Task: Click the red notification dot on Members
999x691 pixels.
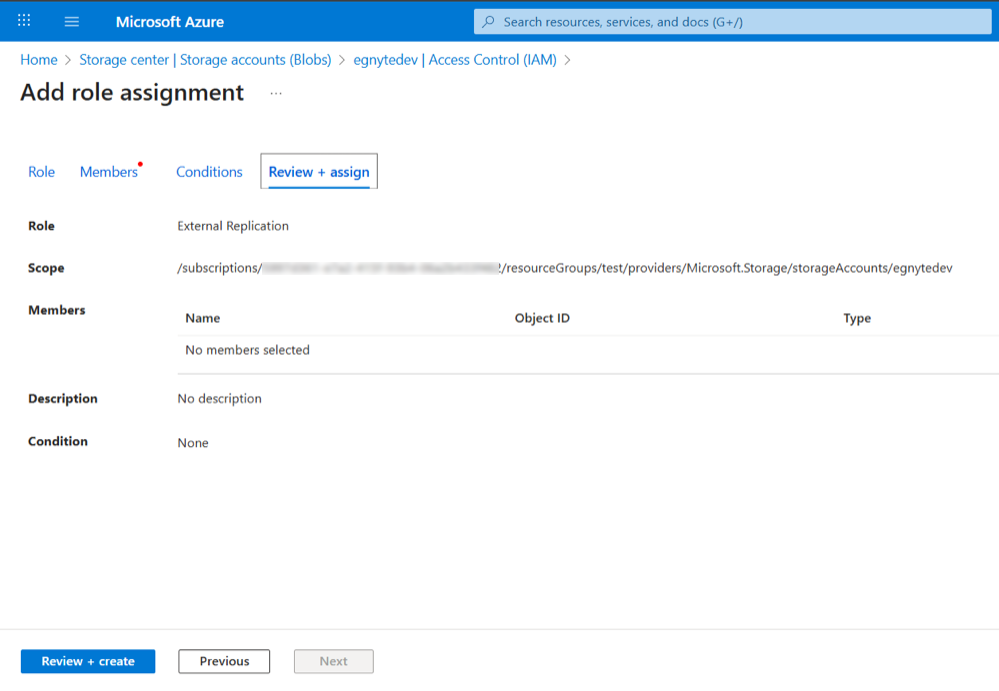Action: click(x=139, y=161)
